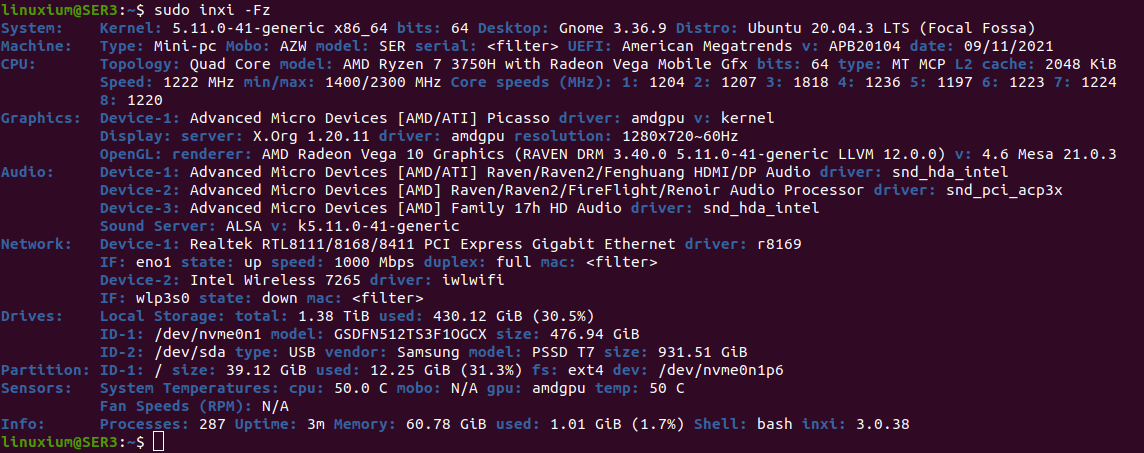Click the /dev/nvme0n1p6 partition device

[720, 370]
